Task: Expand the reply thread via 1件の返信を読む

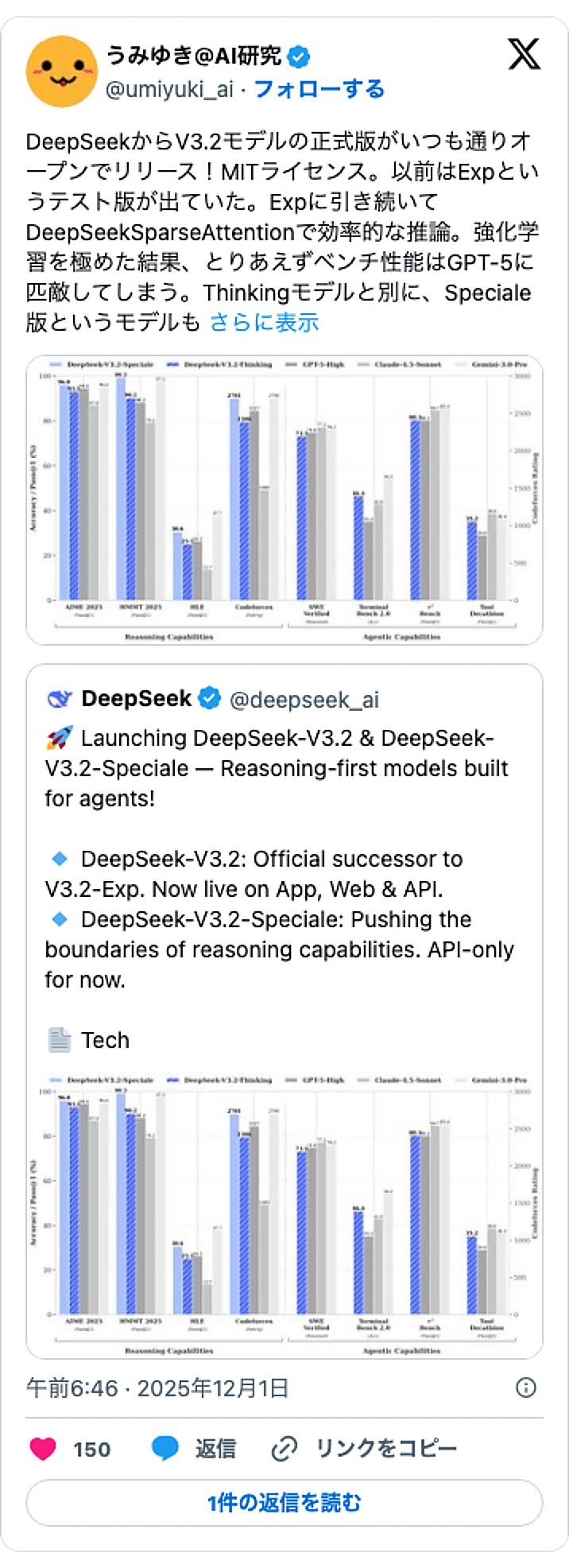Action: [284, 1504]
